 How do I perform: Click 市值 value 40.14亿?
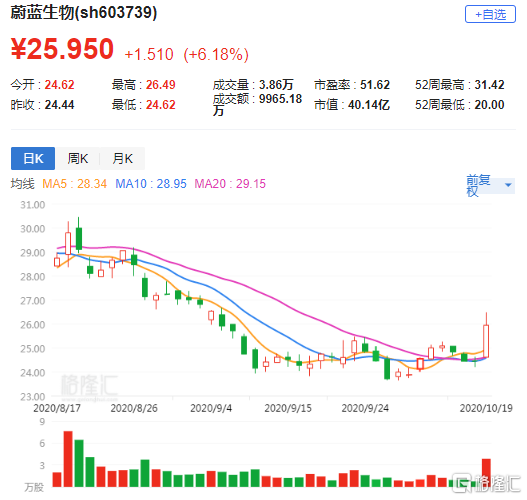pyautogui.click(x=369, y=105)
